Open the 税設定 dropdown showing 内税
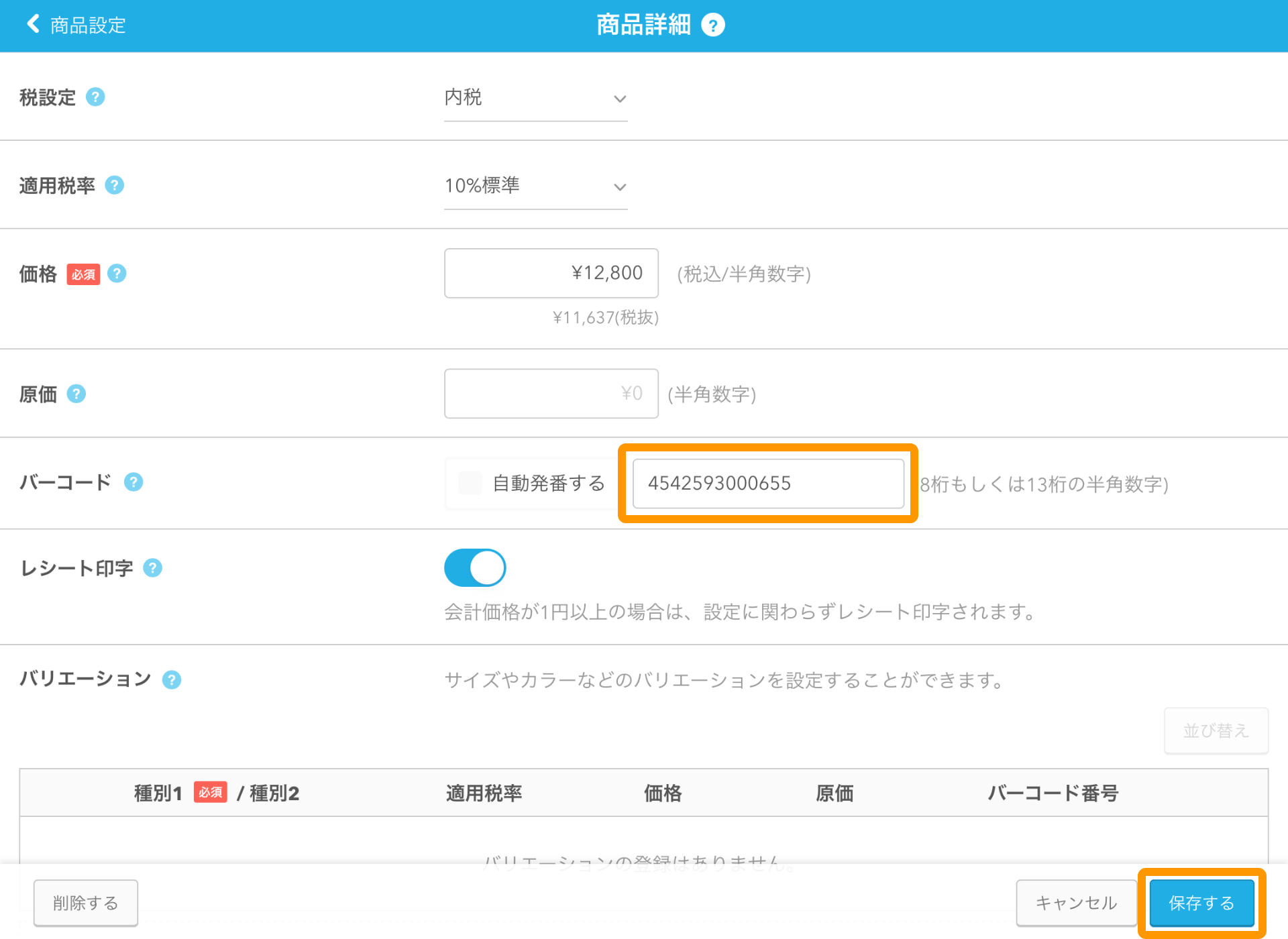Screen dimensions: 1288x939 point(535,99)
